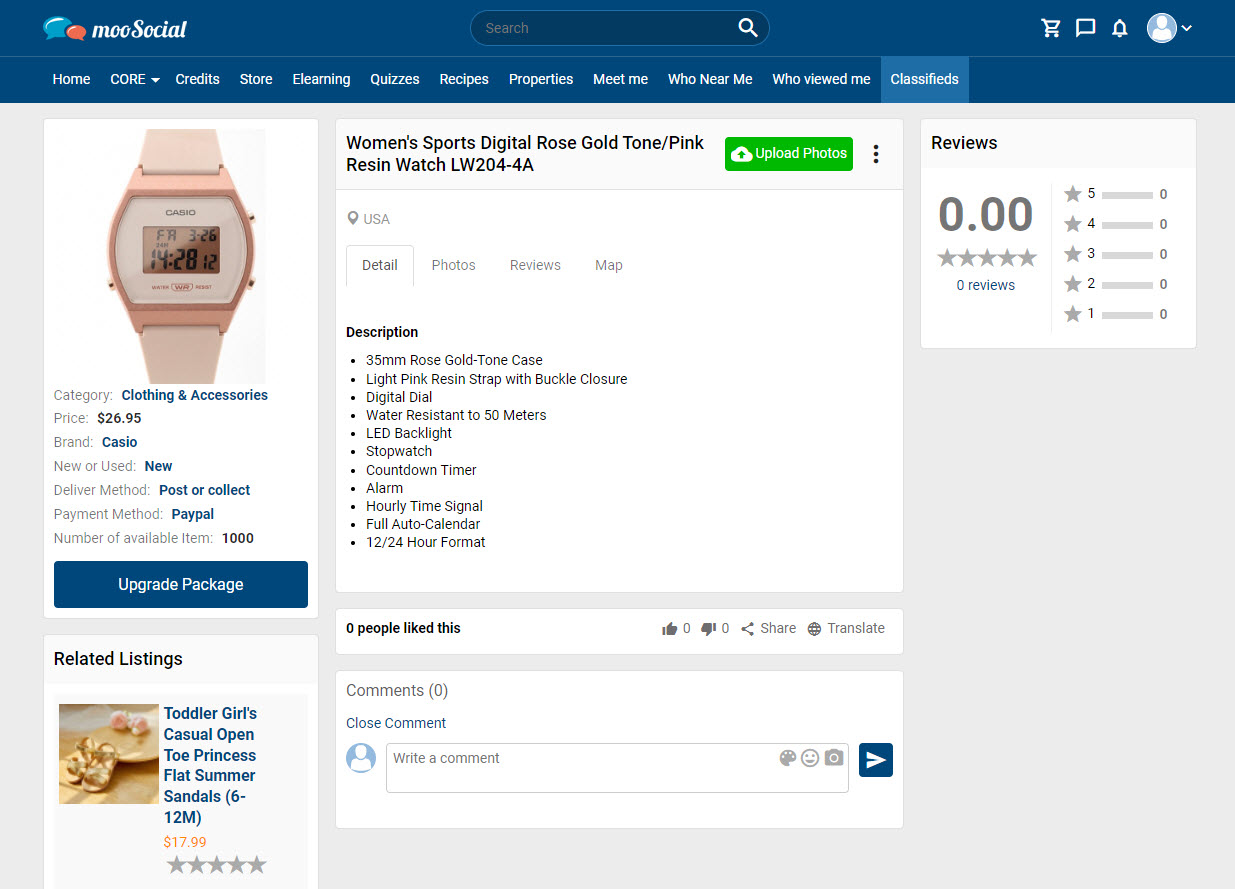Click the sandals listing star rating
1235x889 pixels.
(217, 865)
